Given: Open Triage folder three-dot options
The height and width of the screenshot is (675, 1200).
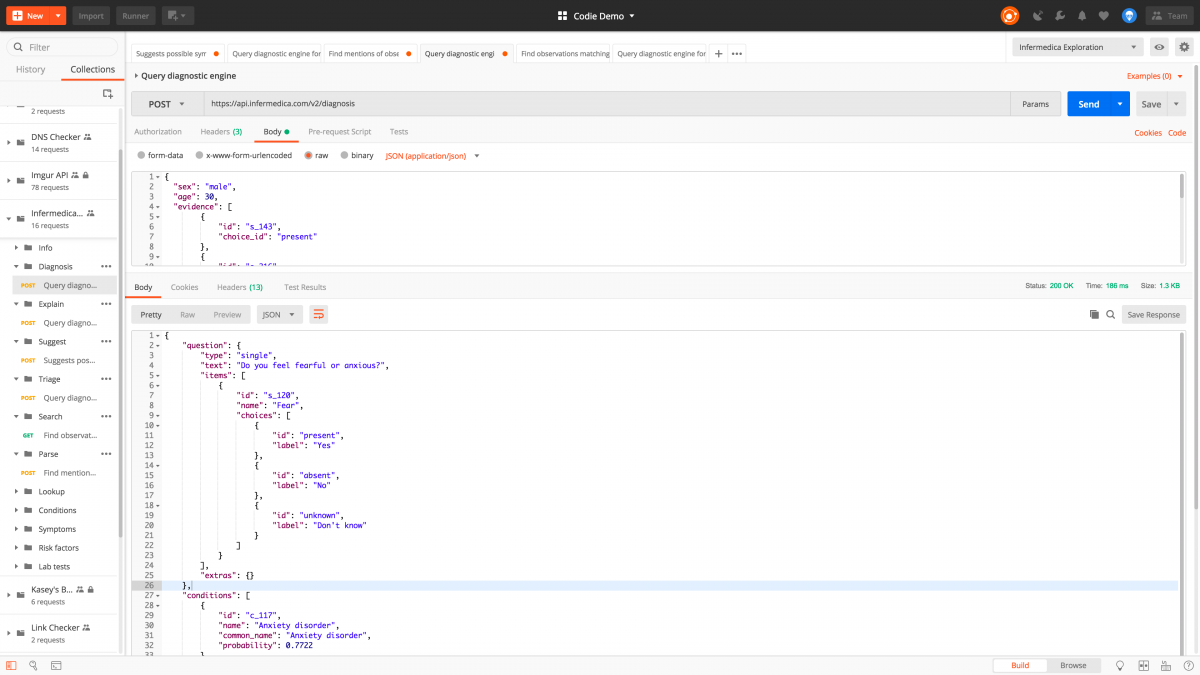Looking at the screenshot, I should click(x=106, y=379).
